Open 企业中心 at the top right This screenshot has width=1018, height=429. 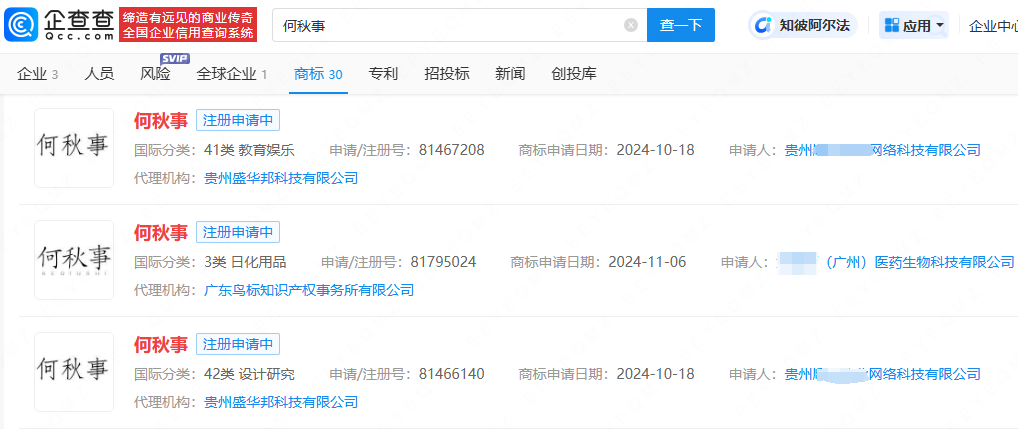tap(993, 26)
